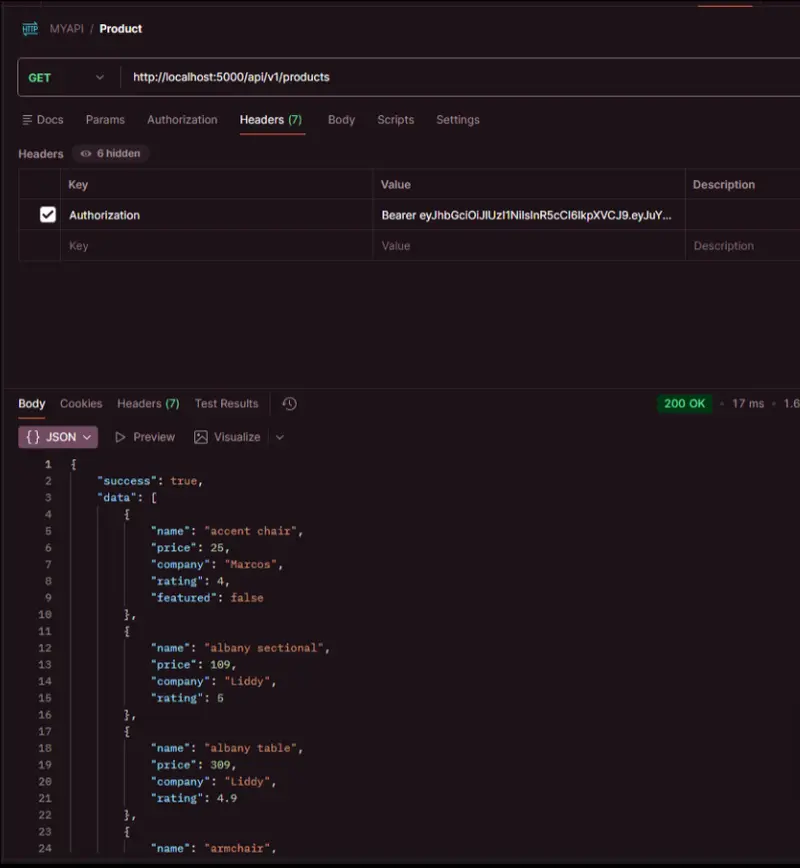800x868 pixels.
Task: Select the response Body tab
Action: tap(32, 404)
